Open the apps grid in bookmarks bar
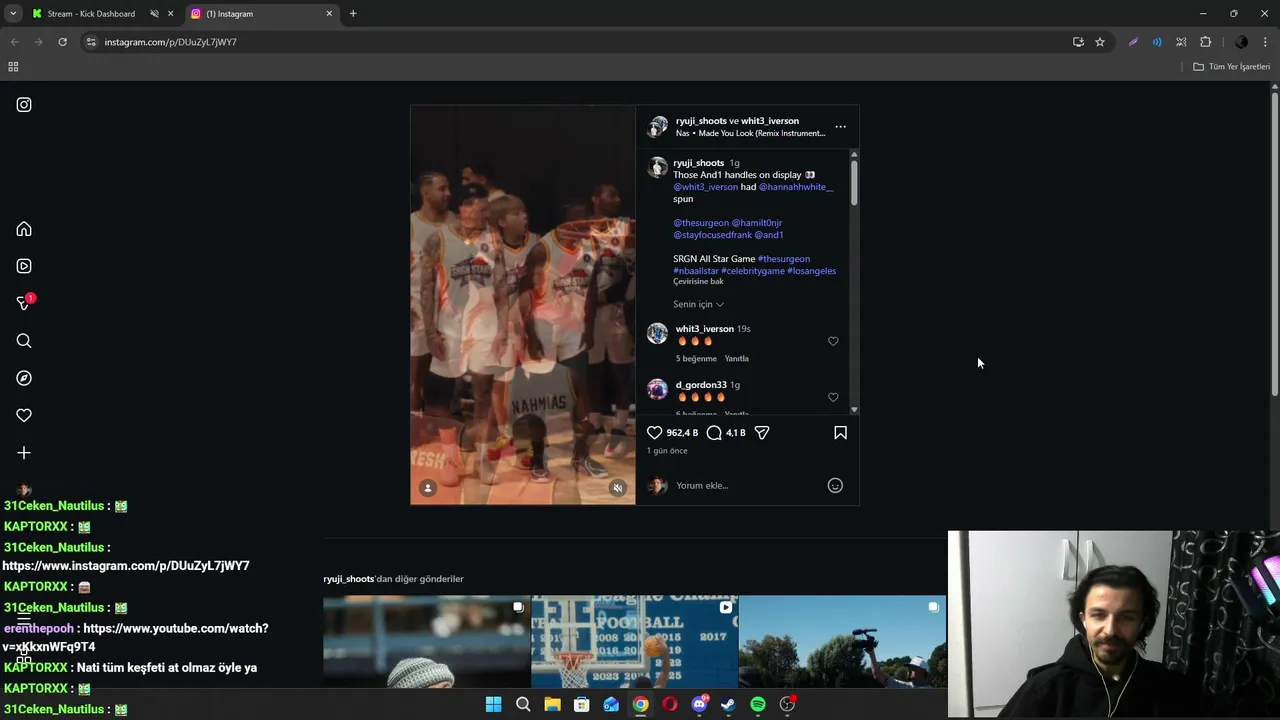Screen dimensions: 1280x720 point(13,67)
